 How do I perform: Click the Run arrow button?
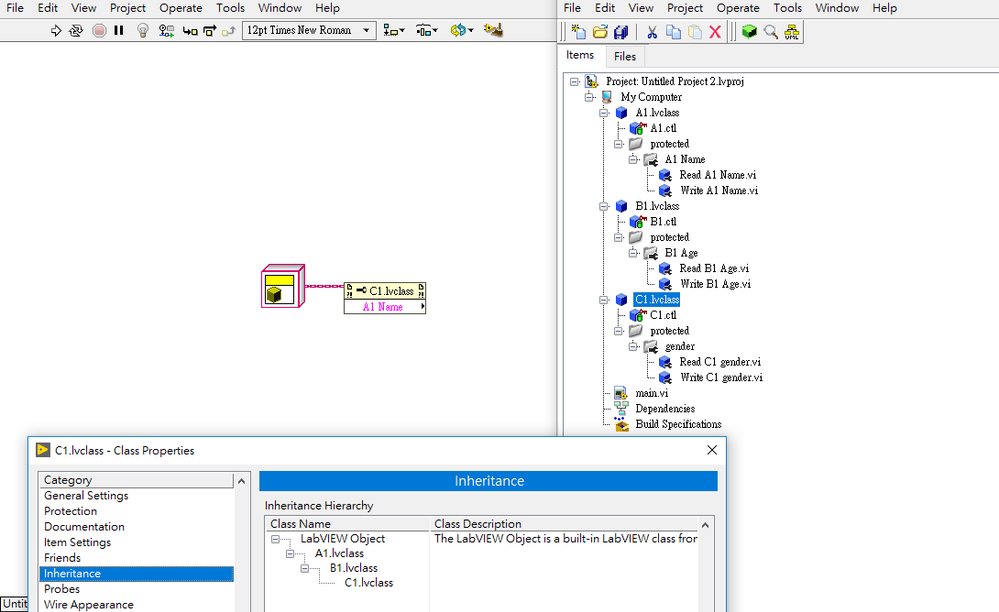(x=56, y=31)
